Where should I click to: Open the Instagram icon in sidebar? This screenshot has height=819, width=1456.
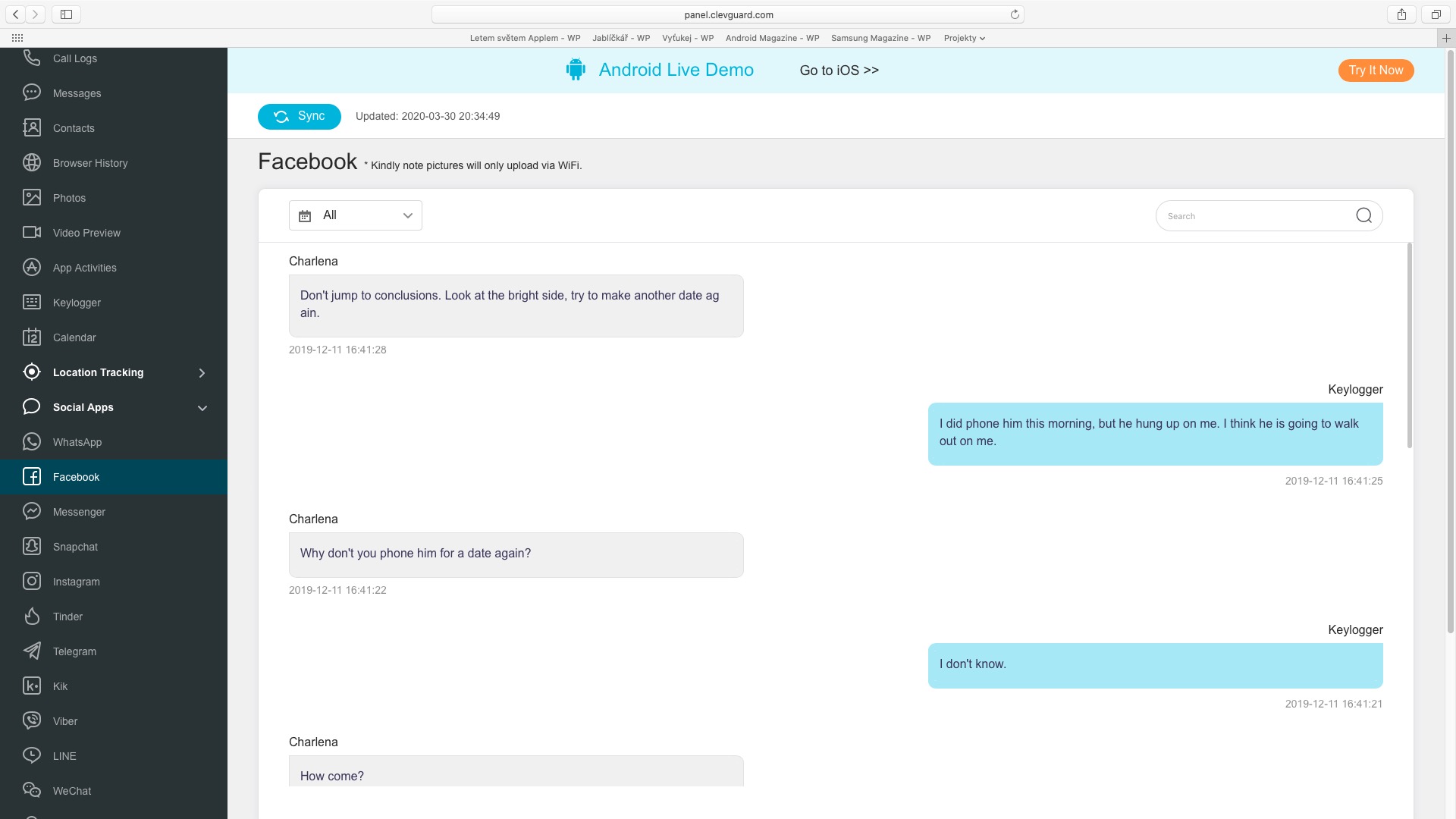coord(32,582)
